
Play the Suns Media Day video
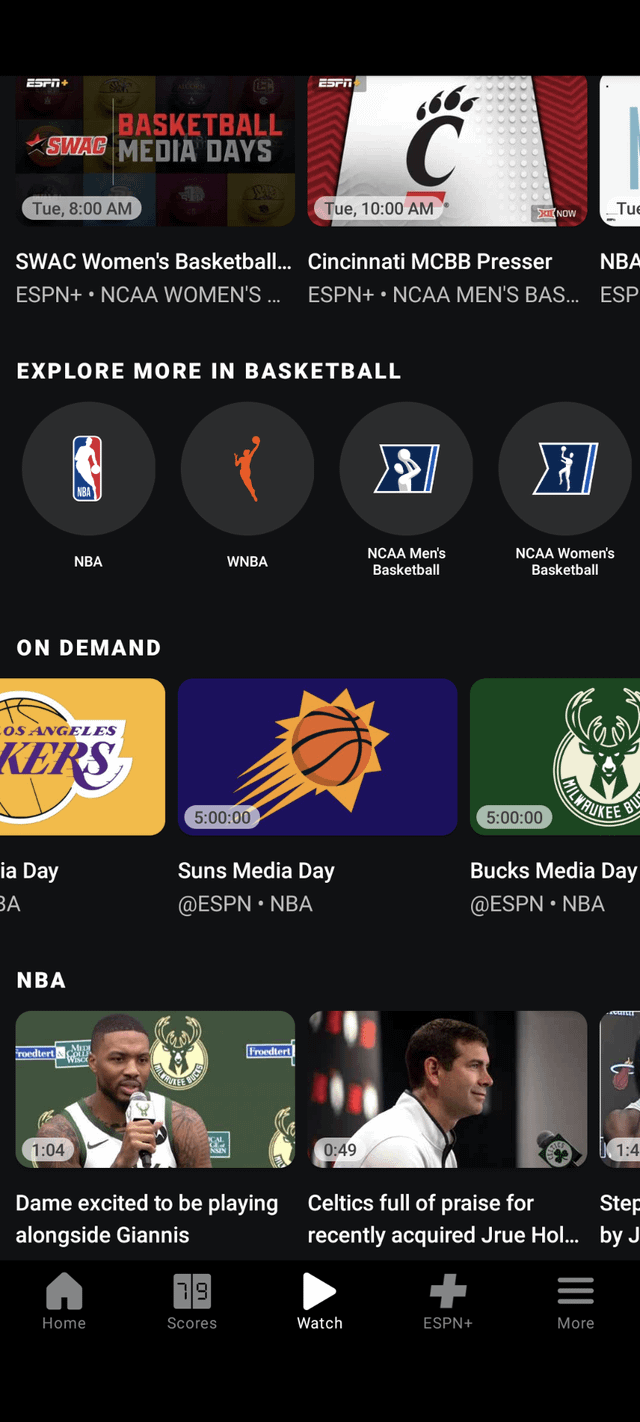pyautogui.click(x=317, y=757)
